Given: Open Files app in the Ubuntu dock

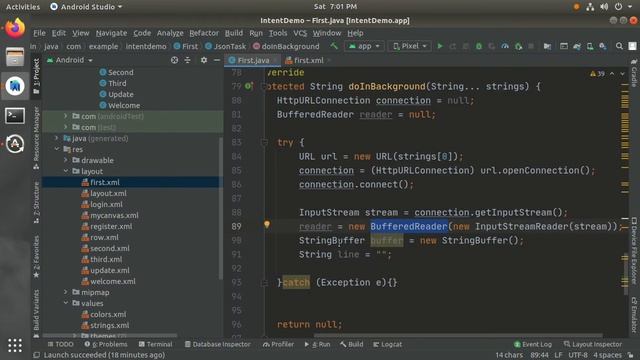Looking at the screenshot, I should [x=15, y=56].
